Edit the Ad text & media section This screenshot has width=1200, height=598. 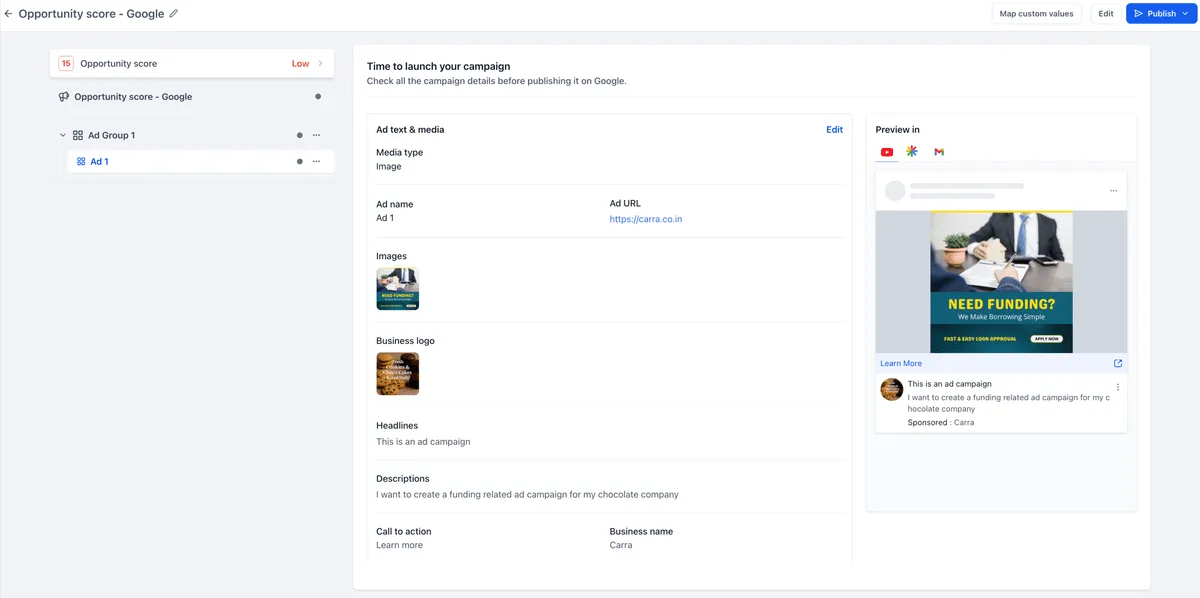tap(834, 130)
